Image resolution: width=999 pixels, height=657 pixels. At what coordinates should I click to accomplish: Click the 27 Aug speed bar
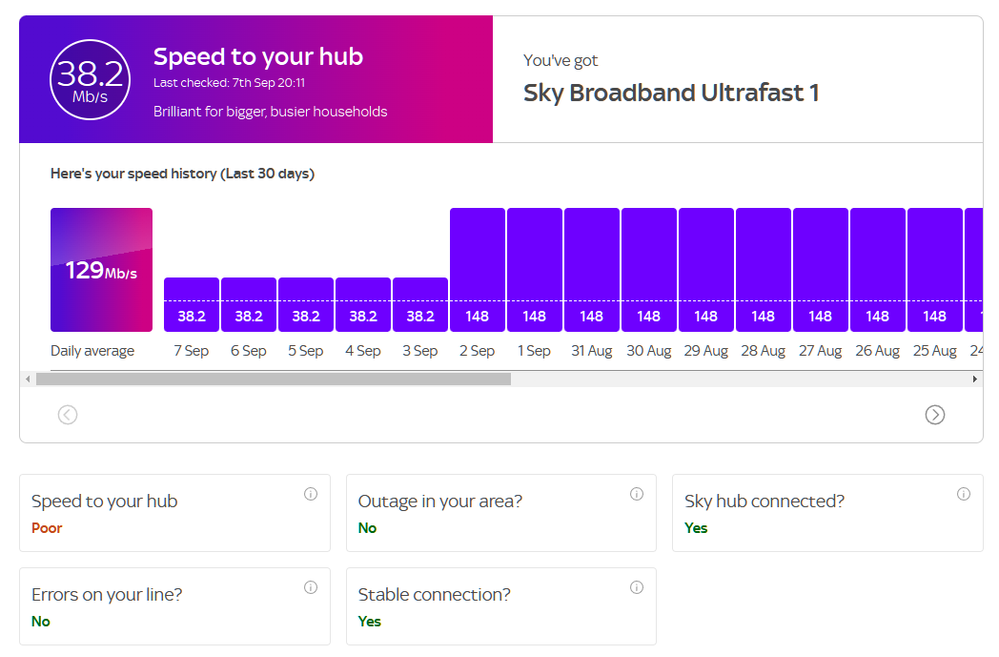[x=820, y=270]
